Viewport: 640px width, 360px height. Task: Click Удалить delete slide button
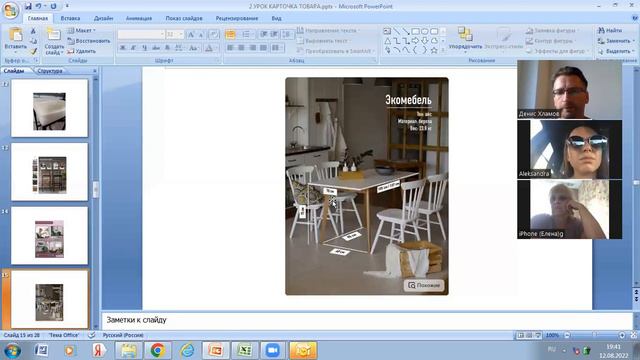[81, 51]
